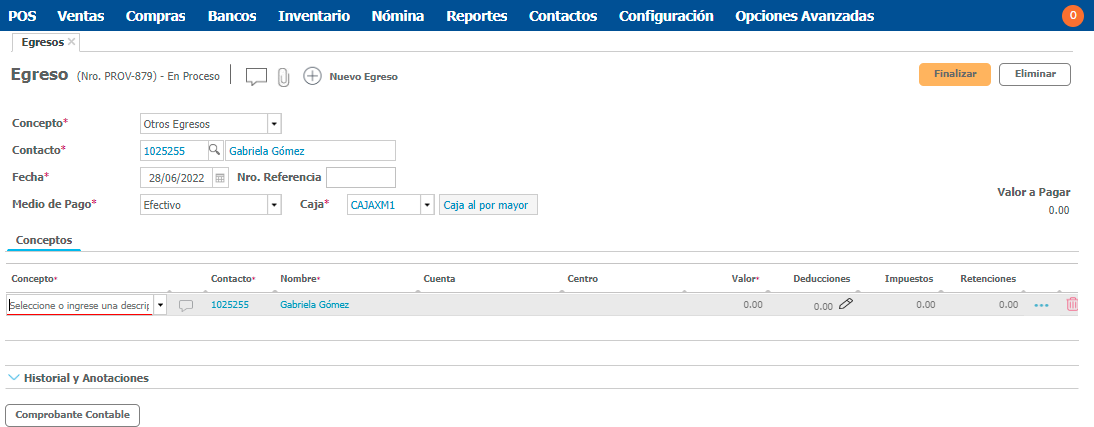
Task: Open the three-dots more options in row
Action: point(1041,305)
